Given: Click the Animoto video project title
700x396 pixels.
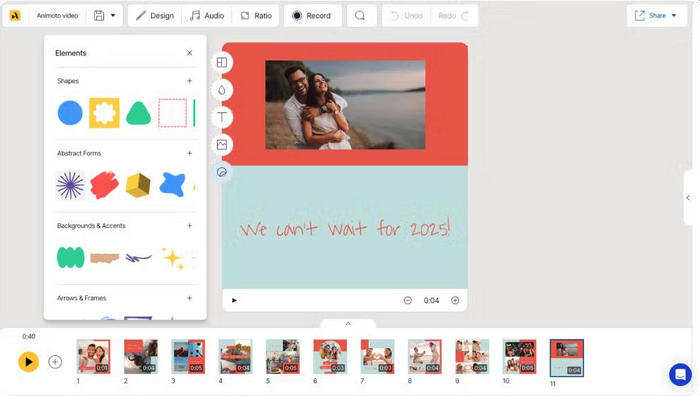Looking at the screenshot, I should [57, 16].
